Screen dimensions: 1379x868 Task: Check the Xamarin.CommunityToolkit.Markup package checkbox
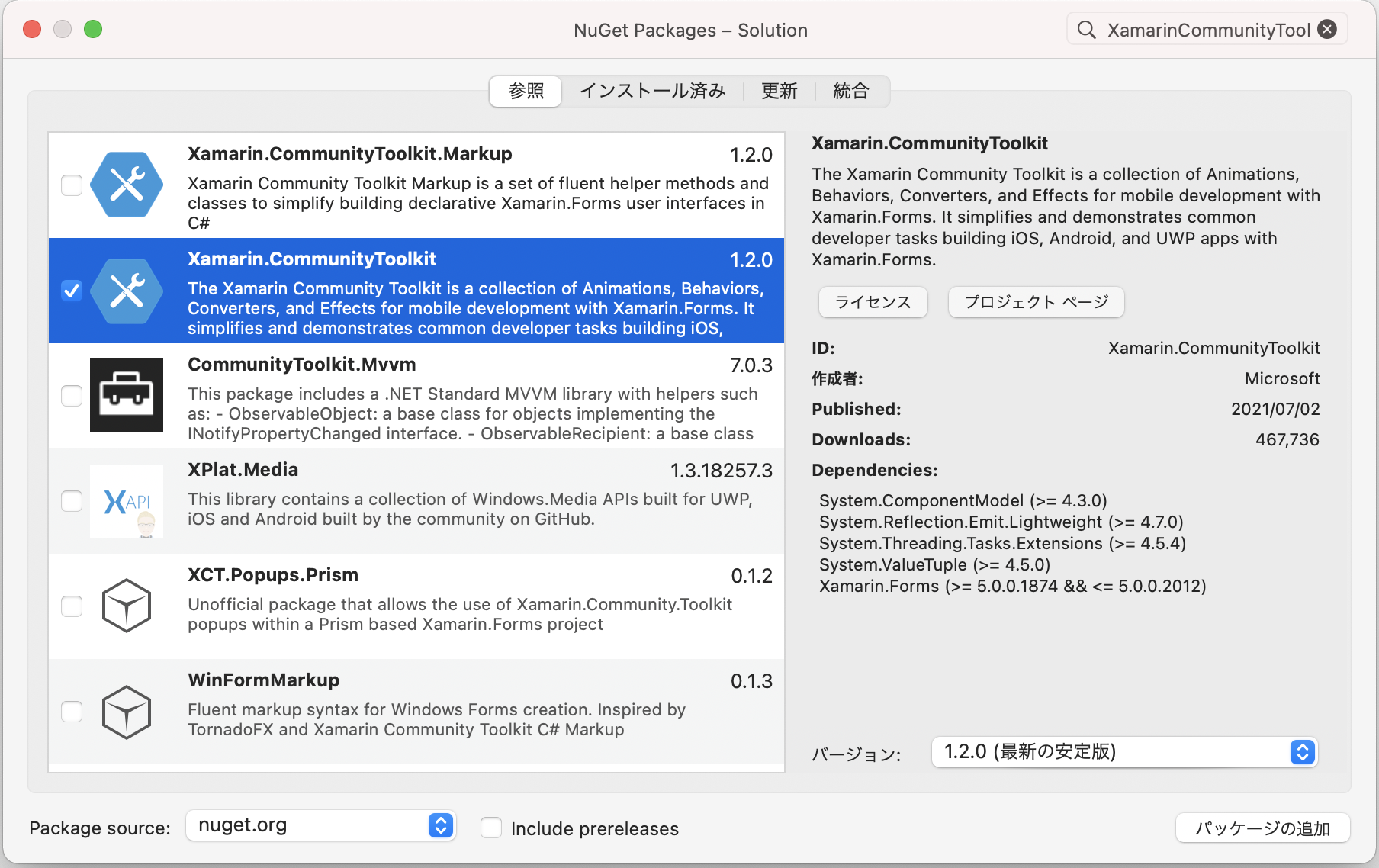click(x=72, y=185)
